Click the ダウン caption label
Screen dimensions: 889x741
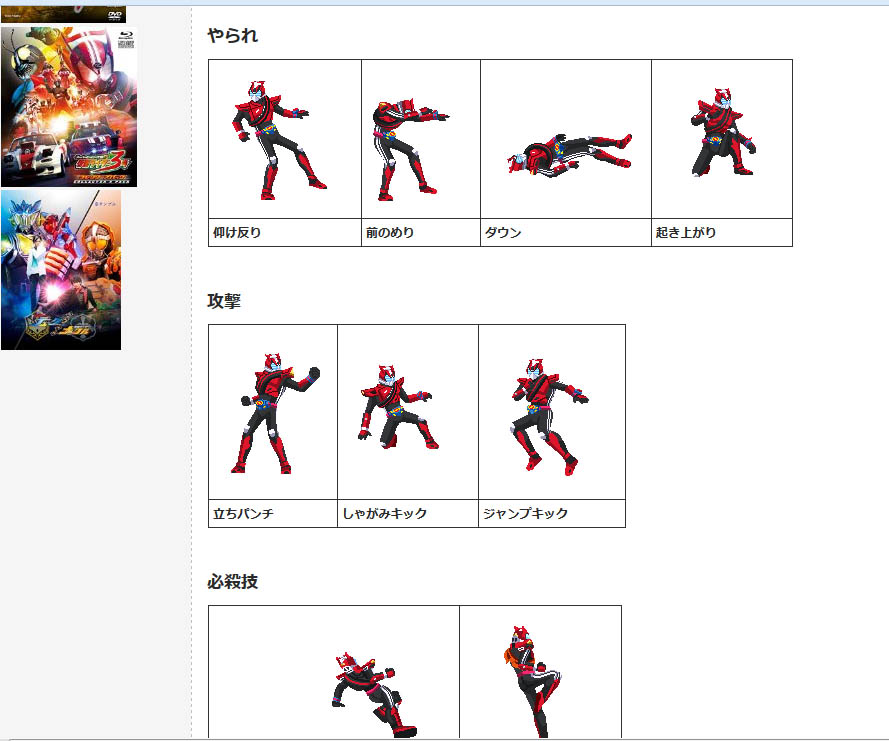[x=503, y=233]
